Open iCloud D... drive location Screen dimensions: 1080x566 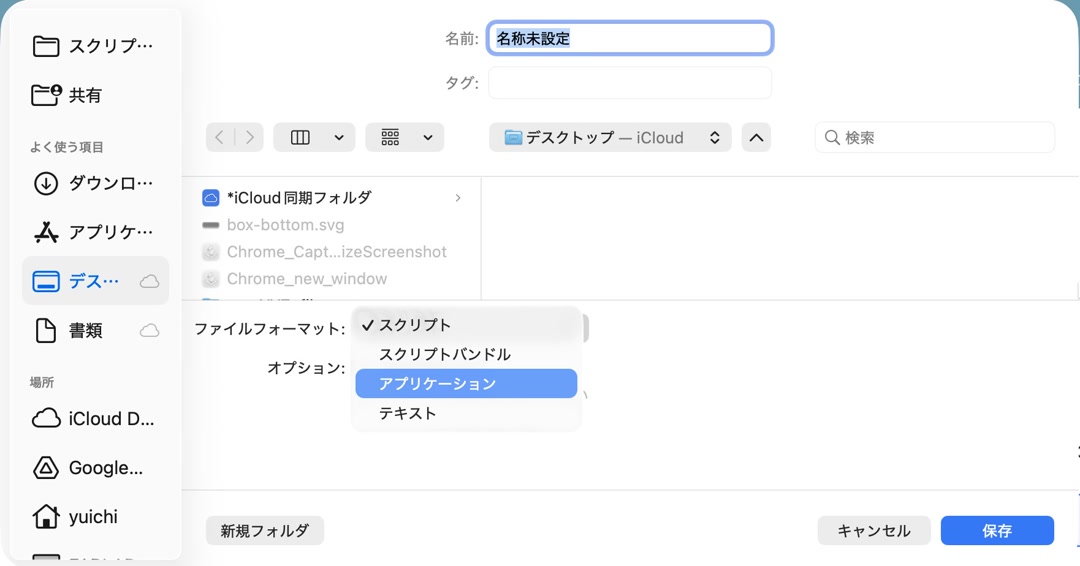pyautogui.click(x=96, y=419)
